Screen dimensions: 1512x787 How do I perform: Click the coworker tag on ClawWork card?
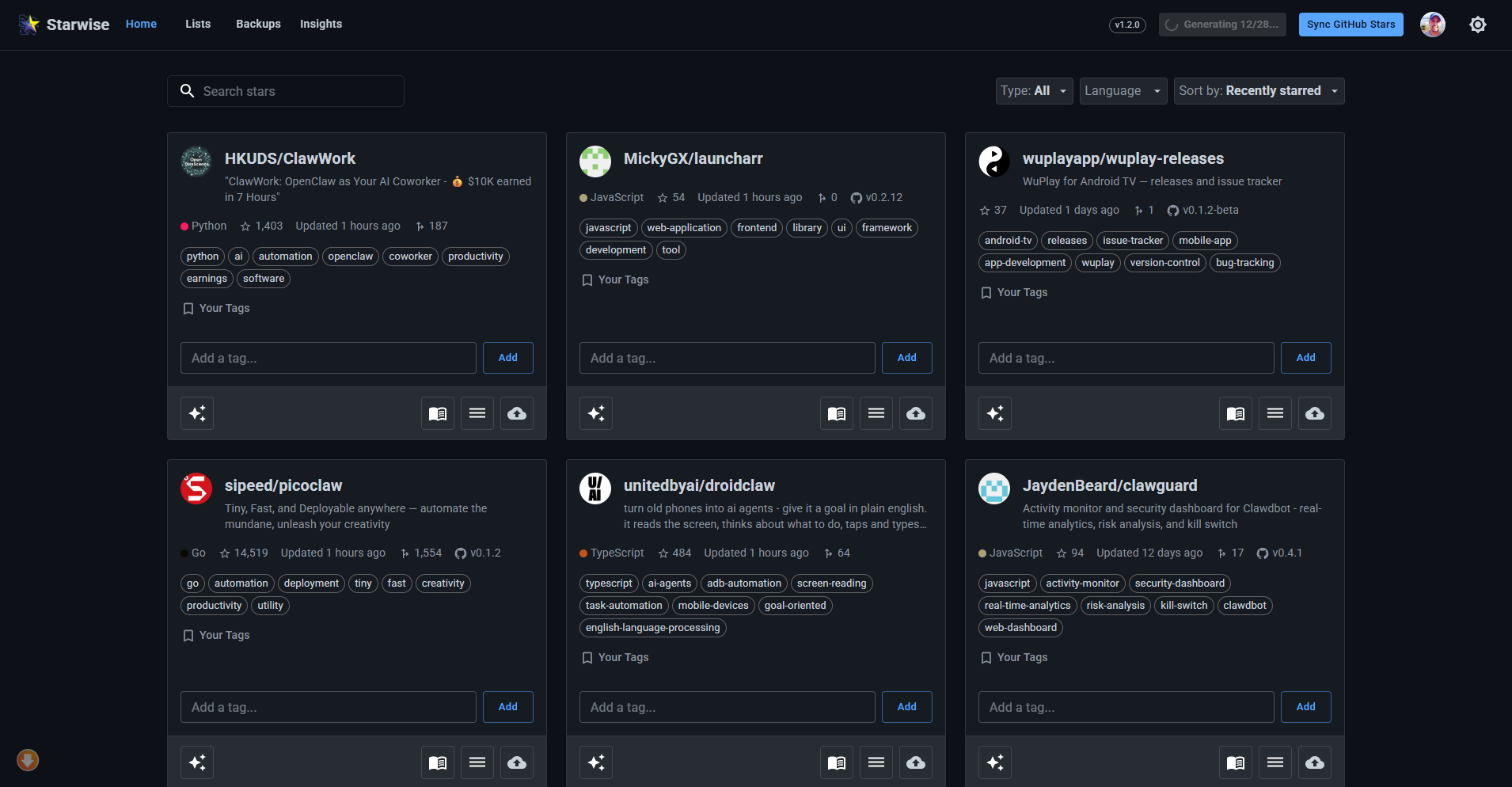click(410, 257)
